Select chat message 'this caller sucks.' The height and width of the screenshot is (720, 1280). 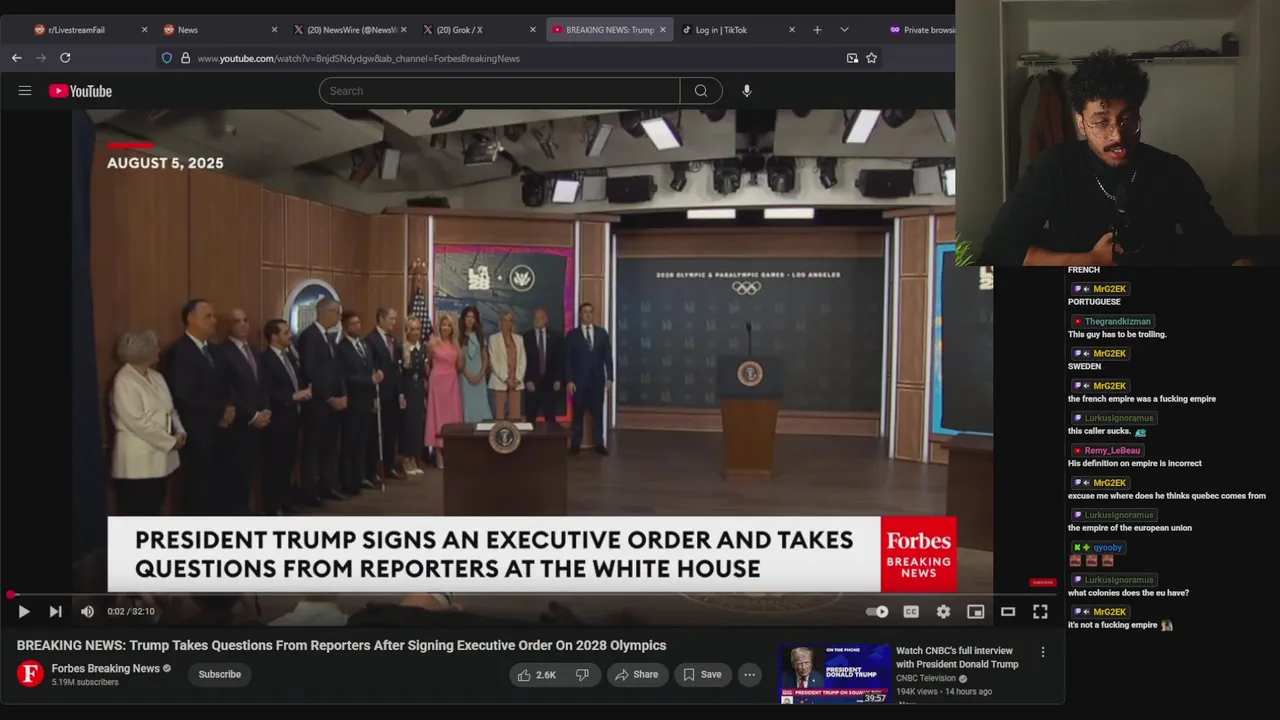(1099, 431)
